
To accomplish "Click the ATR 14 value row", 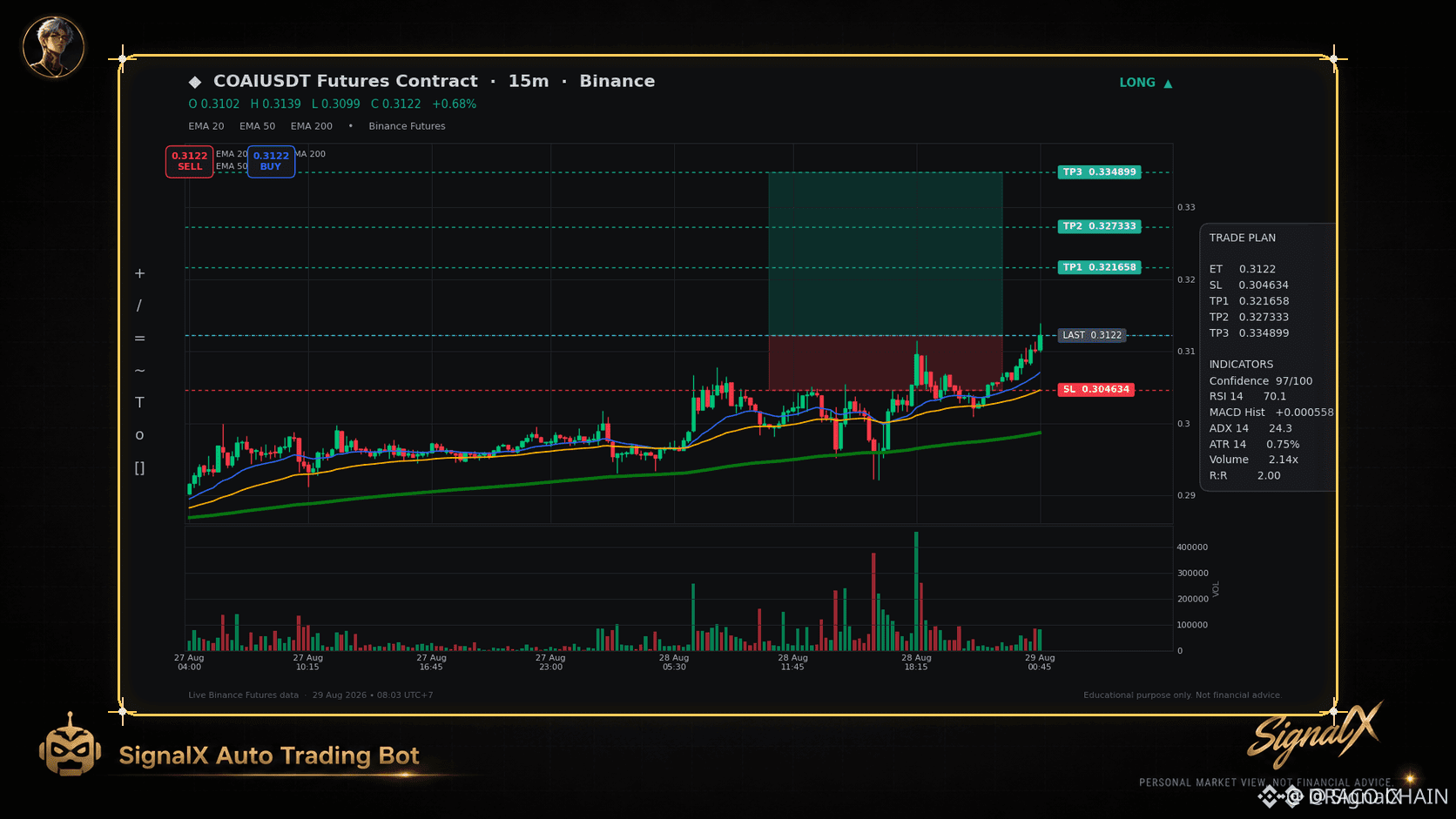I will tap(1254, 444).
